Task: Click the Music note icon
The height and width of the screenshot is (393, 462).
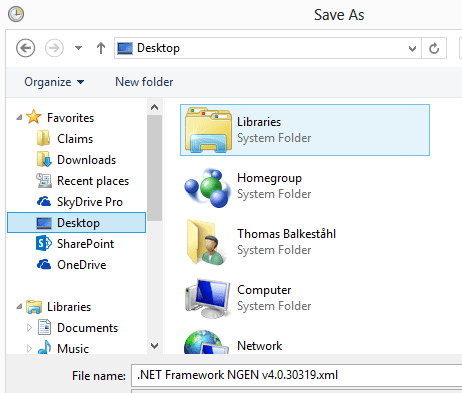Action: click(x=44, y=347)
